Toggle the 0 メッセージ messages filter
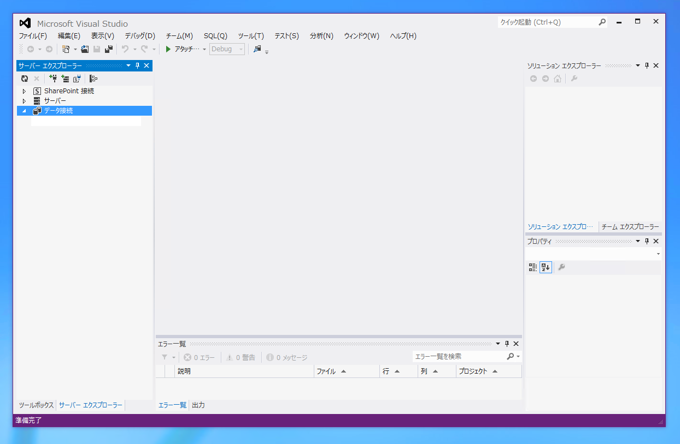This screenshot has width=680, height=444. pos(287,357)
